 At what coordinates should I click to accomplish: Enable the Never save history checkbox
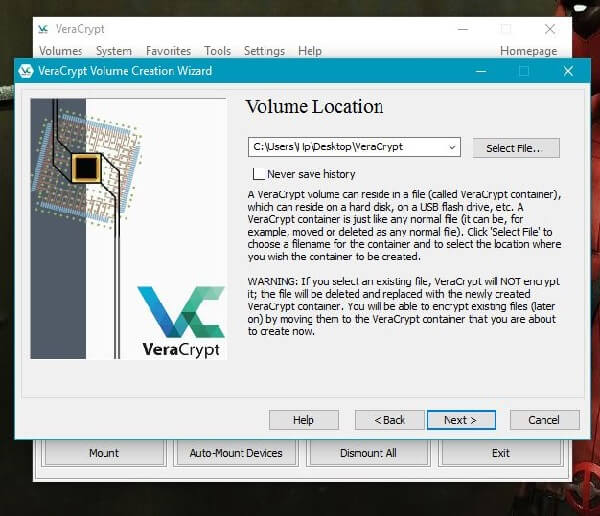[259, 174]
